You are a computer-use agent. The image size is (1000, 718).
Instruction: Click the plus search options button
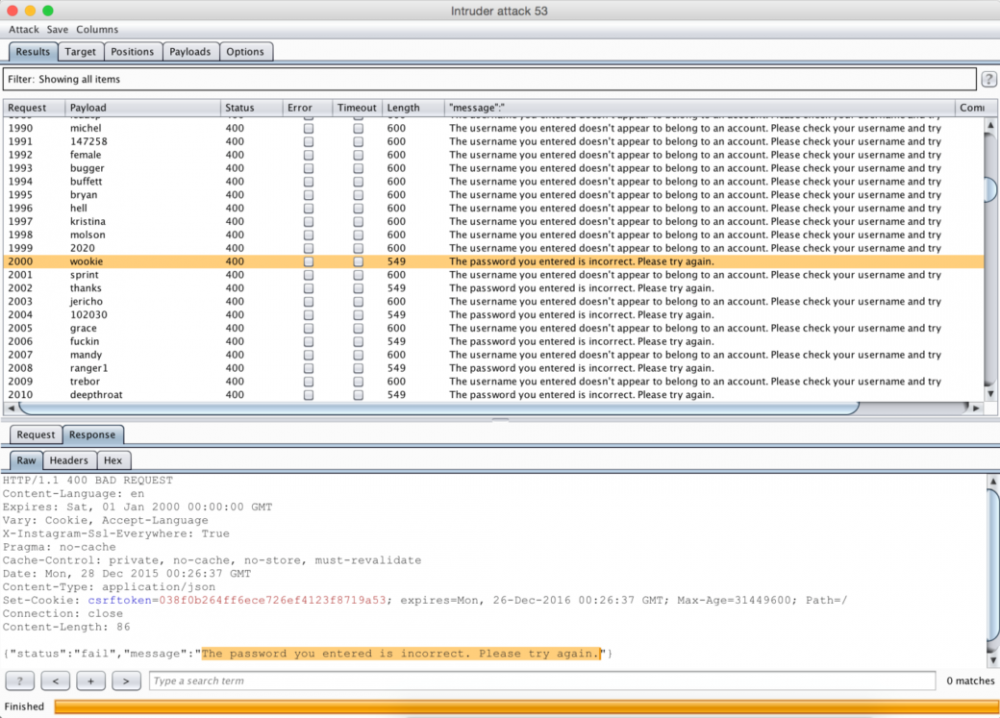tap(90, 681)
